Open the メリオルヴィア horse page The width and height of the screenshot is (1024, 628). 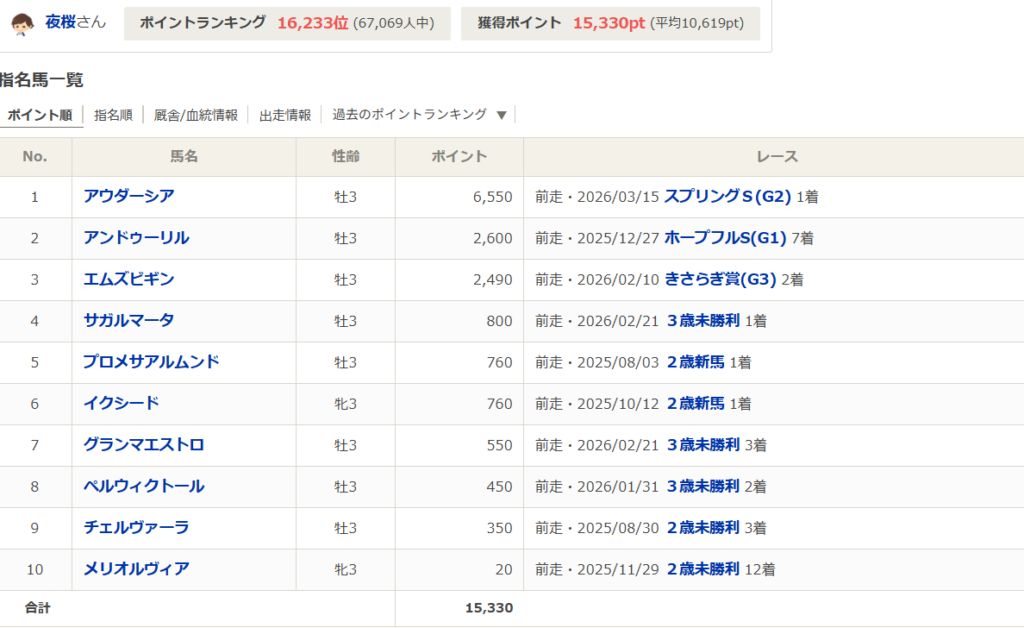[136, 569]
